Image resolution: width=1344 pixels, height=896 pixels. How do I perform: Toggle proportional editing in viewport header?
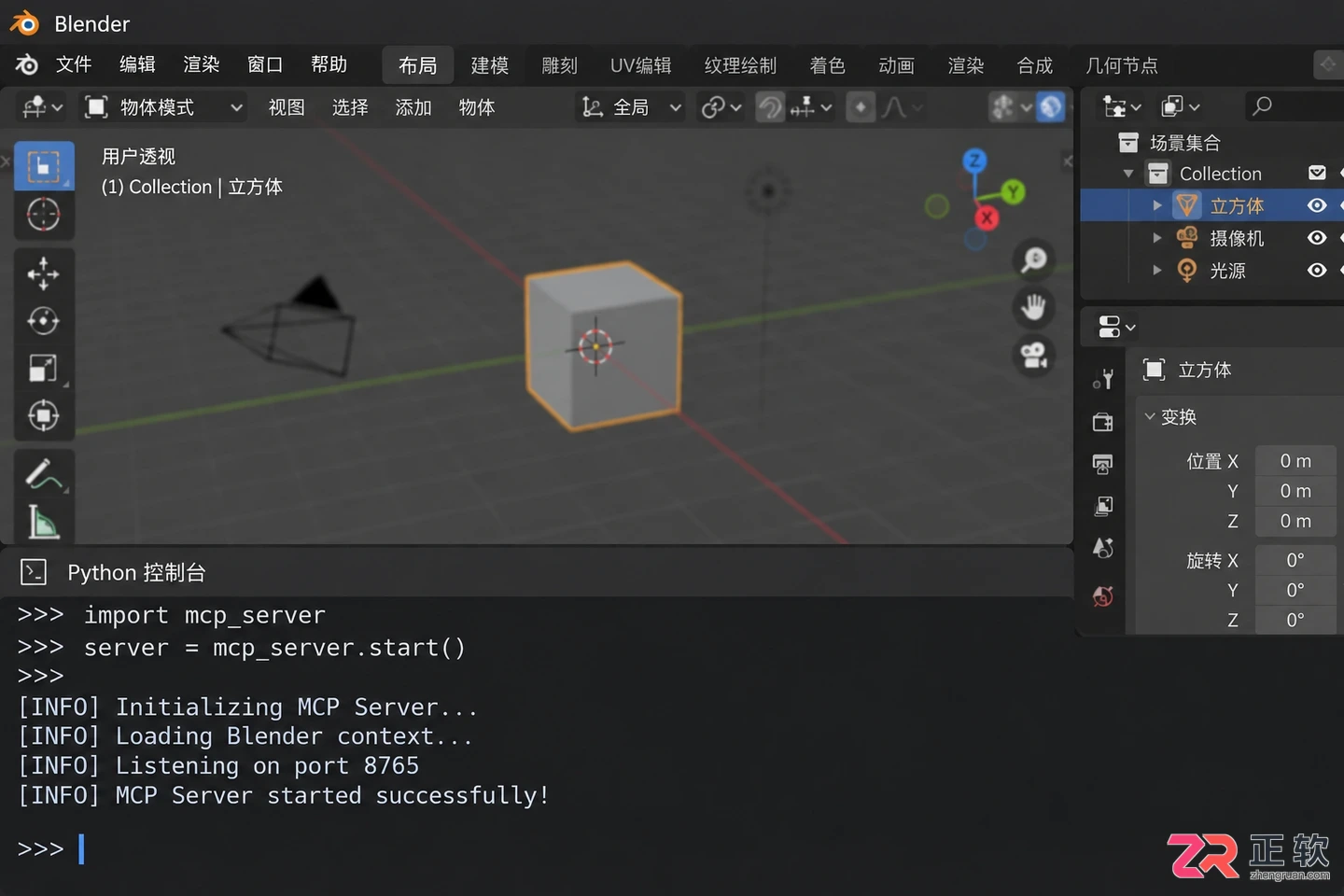(x=861, y=108)
